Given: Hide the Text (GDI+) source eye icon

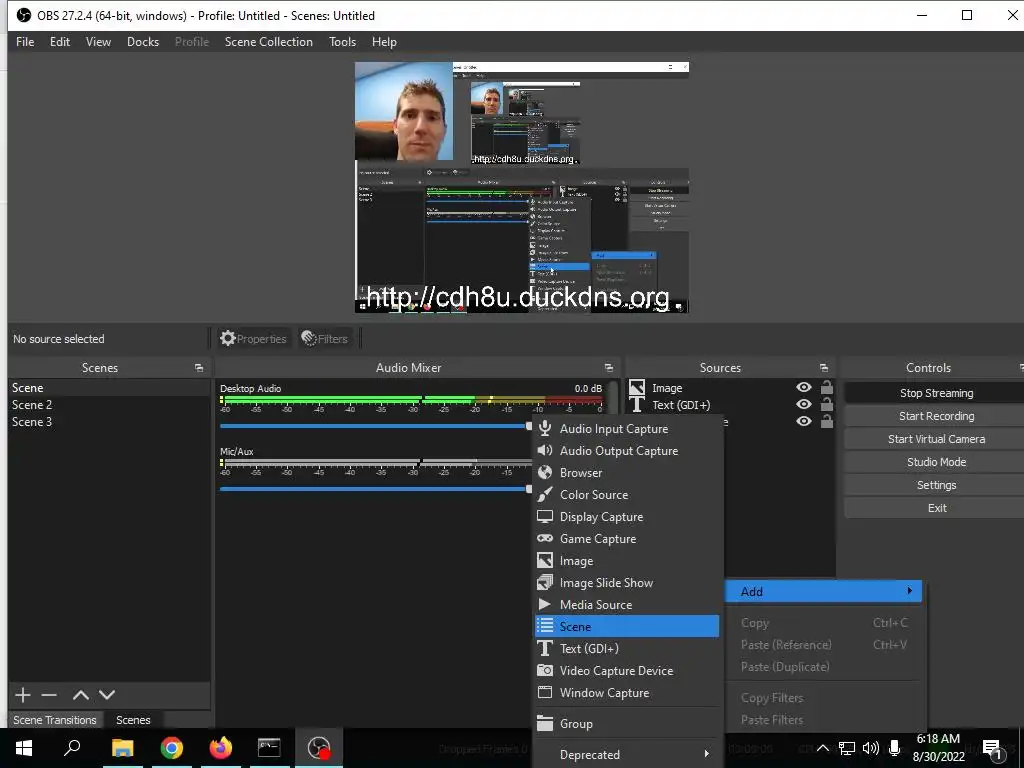Looking at the screenshot, I should (x=804, y=404).
